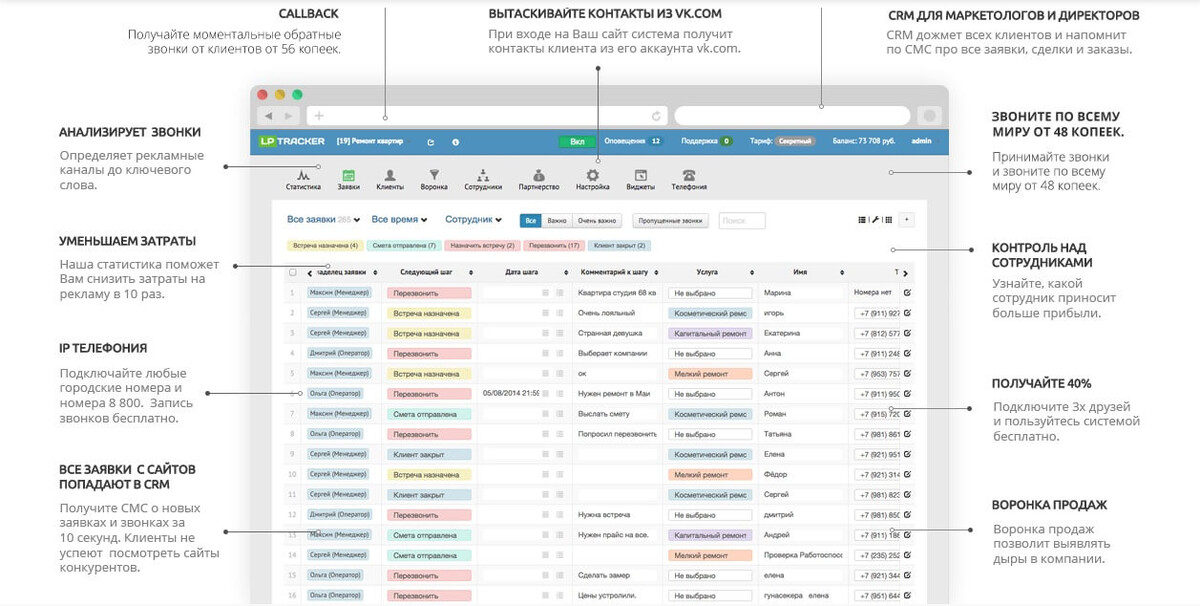
Task: Sort by the Следующий шаг column
Action: tap(427, 272)
